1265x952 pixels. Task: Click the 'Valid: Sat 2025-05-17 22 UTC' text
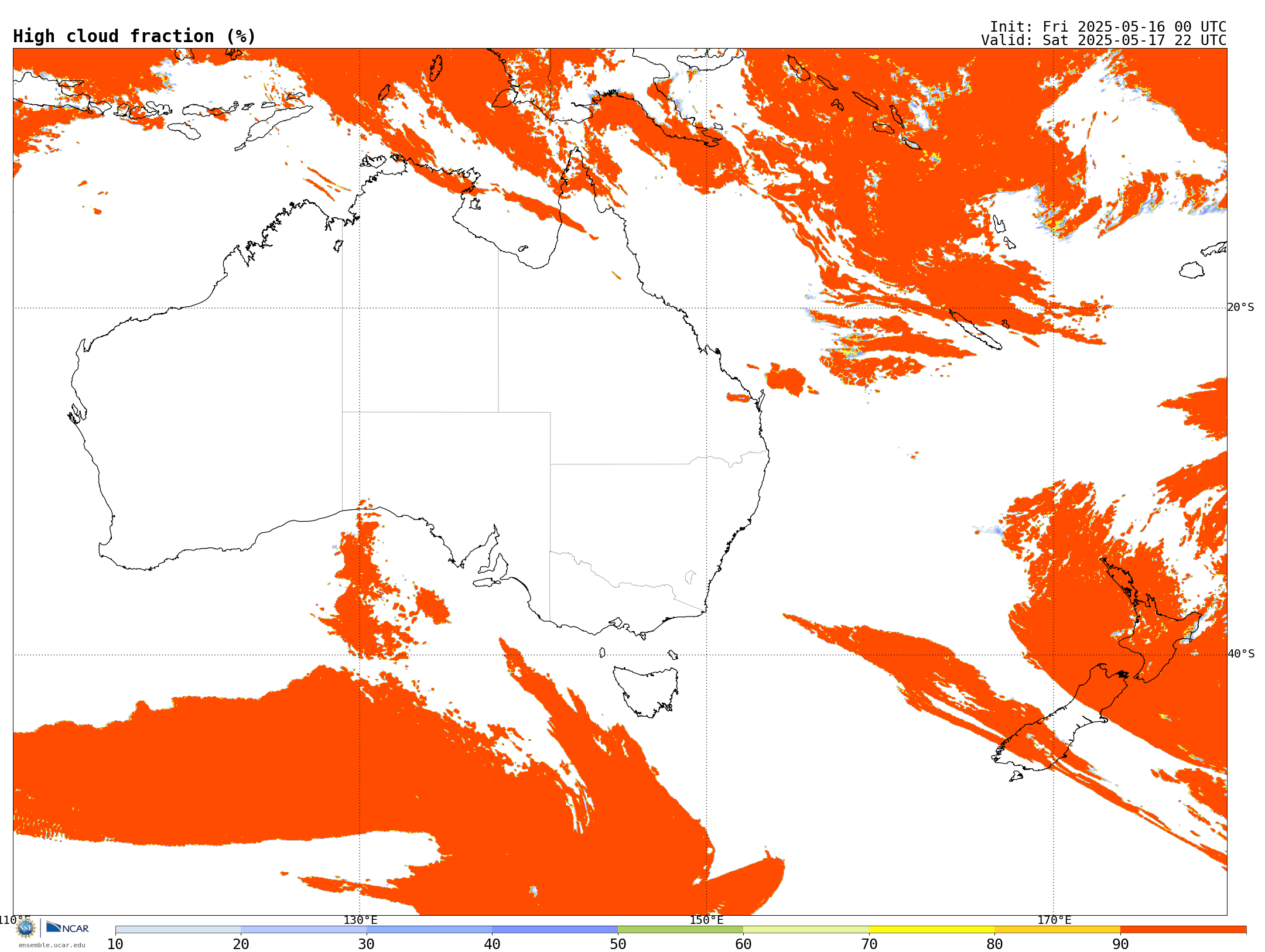pyautogui.click(x=1103, y=40)
